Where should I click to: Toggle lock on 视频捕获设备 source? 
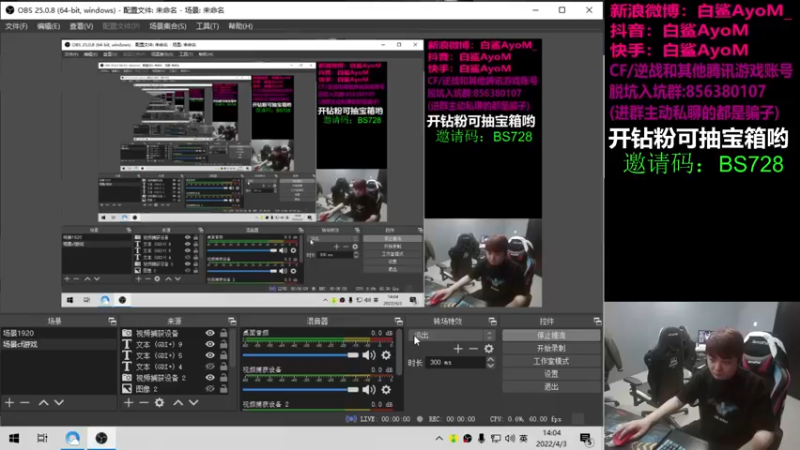(x=223, y=333)
